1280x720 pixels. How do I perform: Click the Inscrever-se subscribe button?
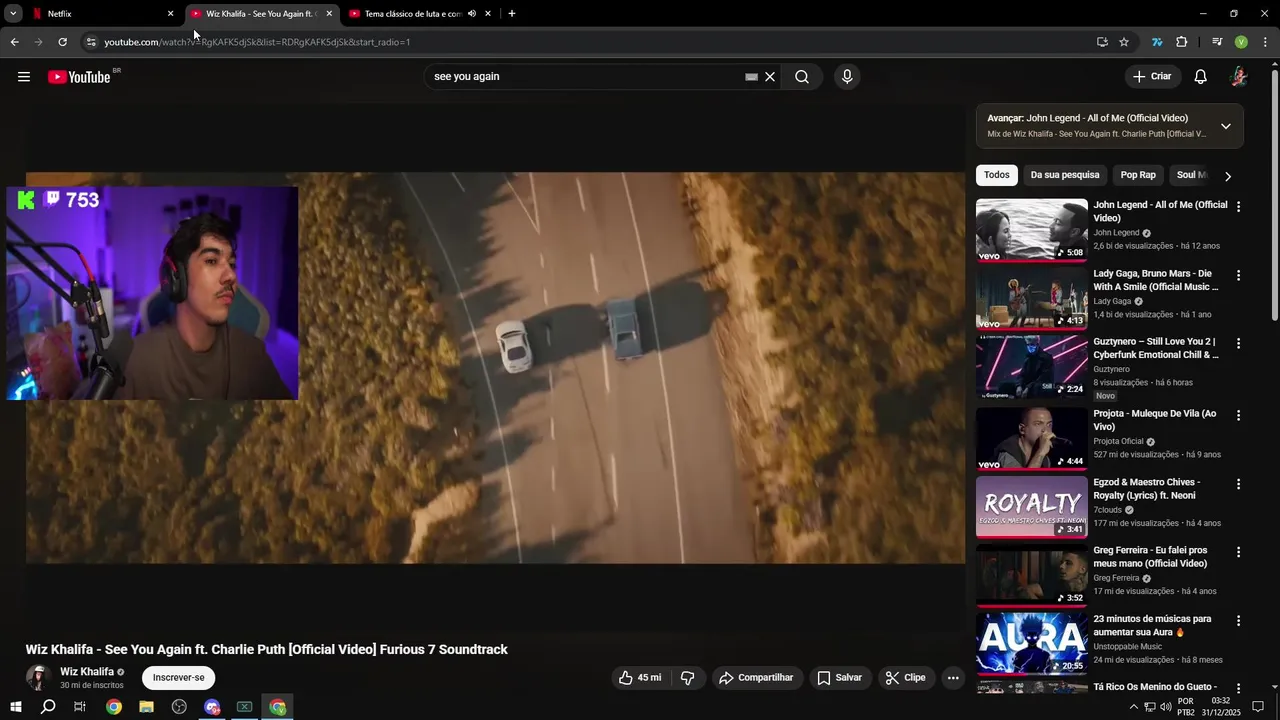point(179,678)
